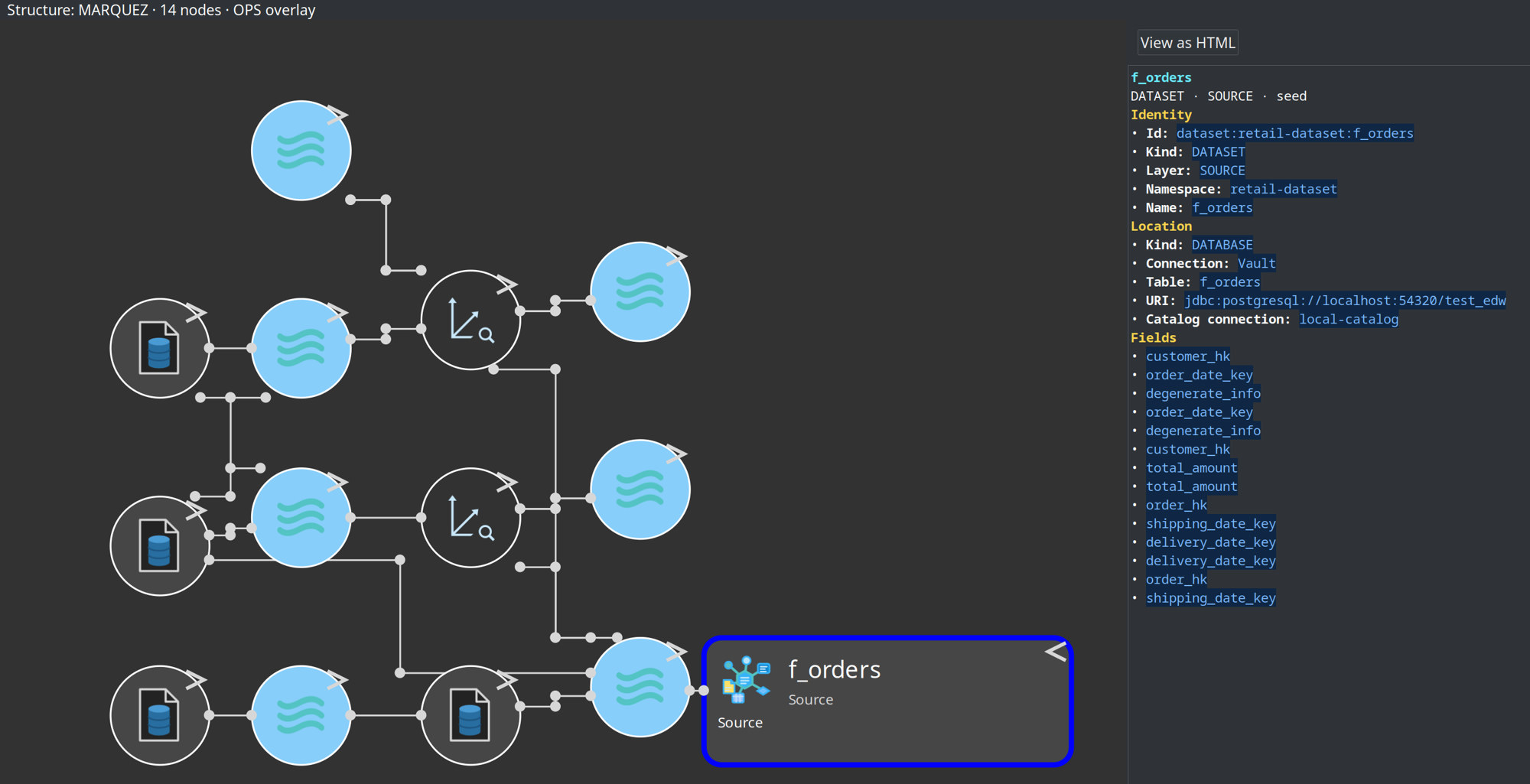Click the Fields section heading
Screen dimensions: 1530x784
(1153, 338)
